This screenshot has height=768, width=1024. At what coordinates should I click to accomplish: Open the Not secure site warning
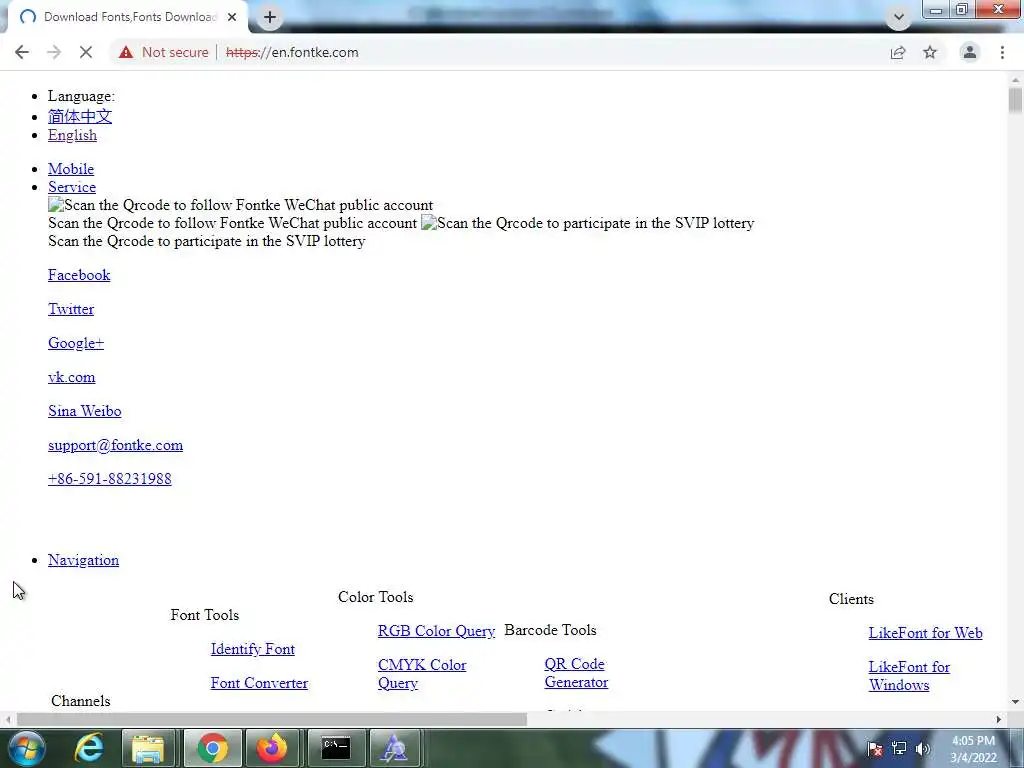point(163,52)
